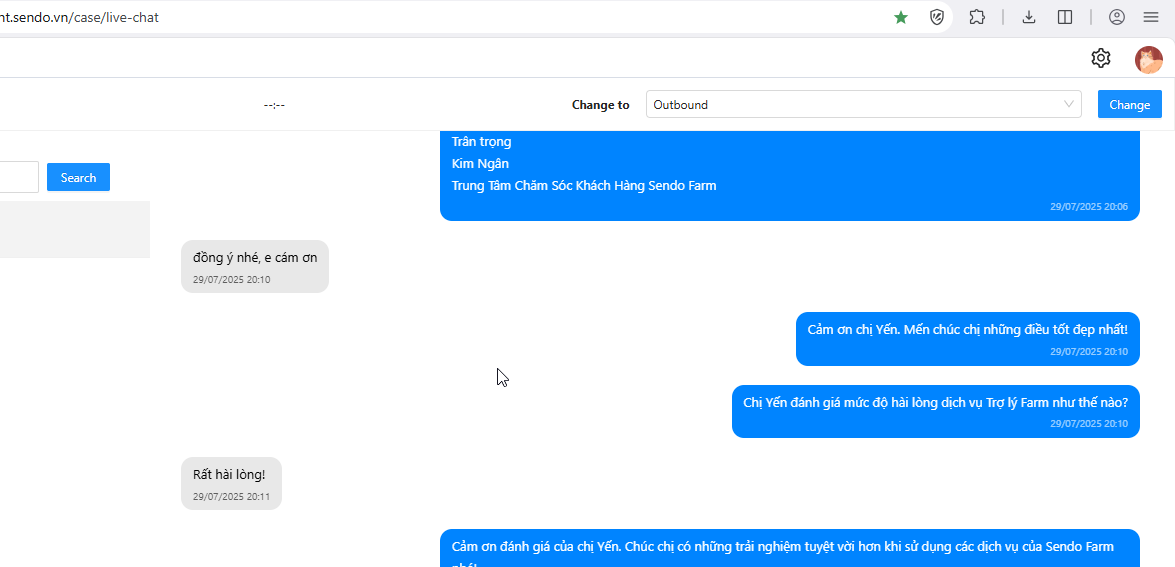This screenshot has width=1175, height=567.
Task: Click the 'Cảm ơn chị Yến. Mến chúc' message
Action: pos(967,339)
